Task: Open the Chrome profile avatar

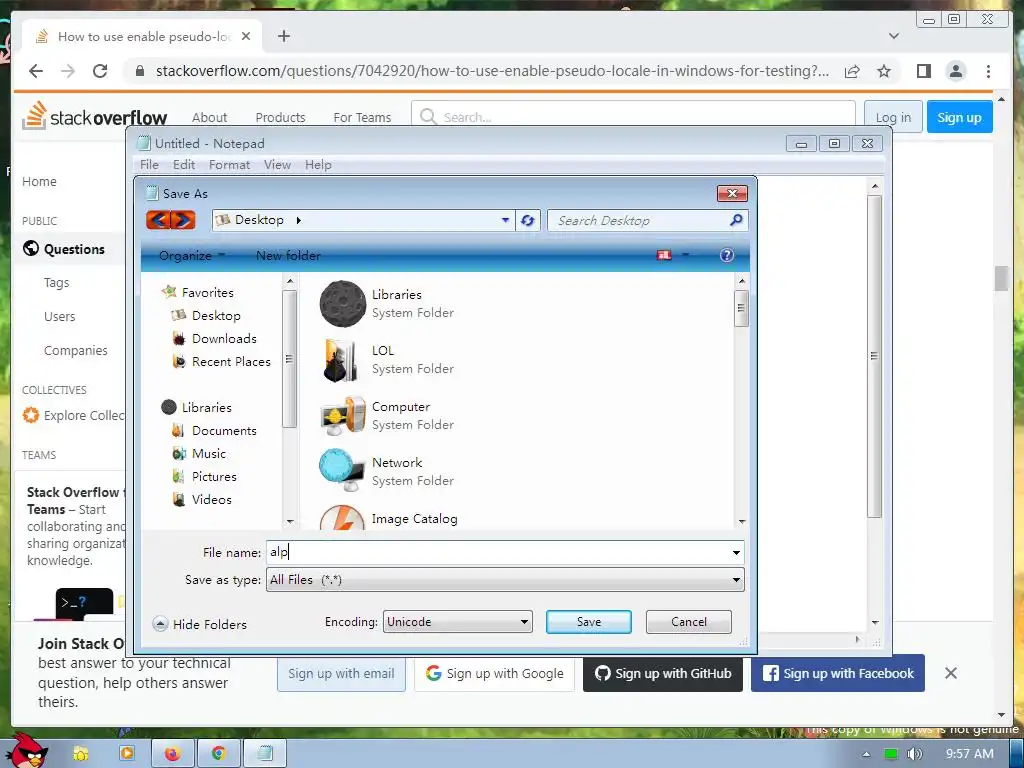Action: 956,71
